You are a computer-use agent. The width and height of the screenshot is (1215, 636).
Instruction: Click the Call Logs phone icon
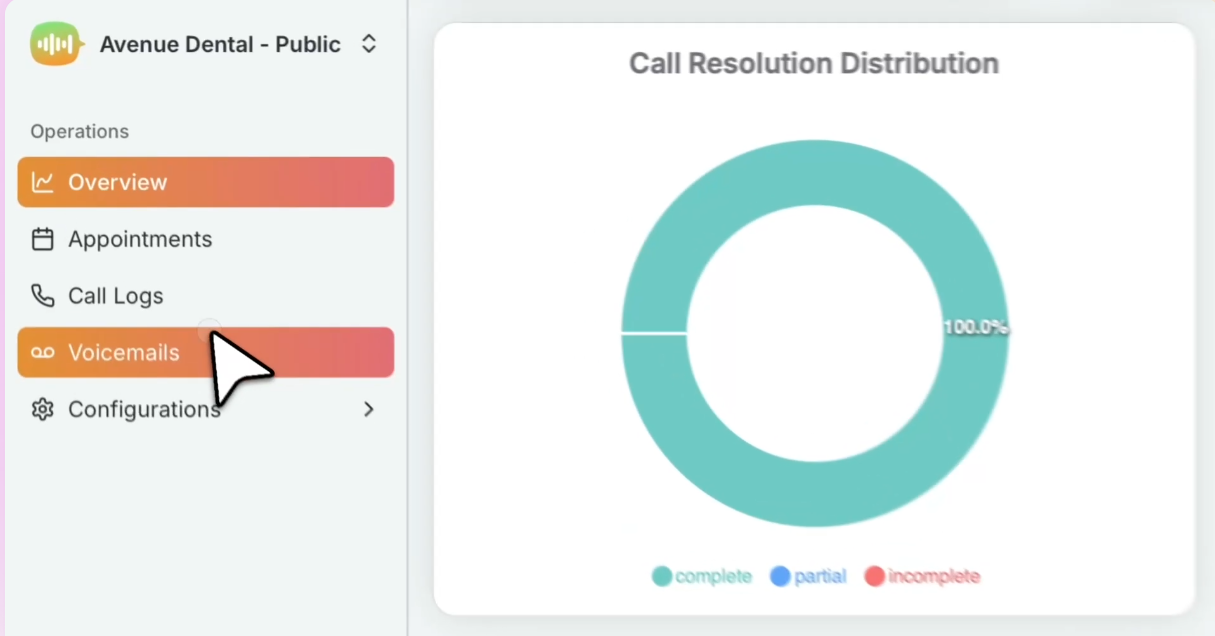42,296
